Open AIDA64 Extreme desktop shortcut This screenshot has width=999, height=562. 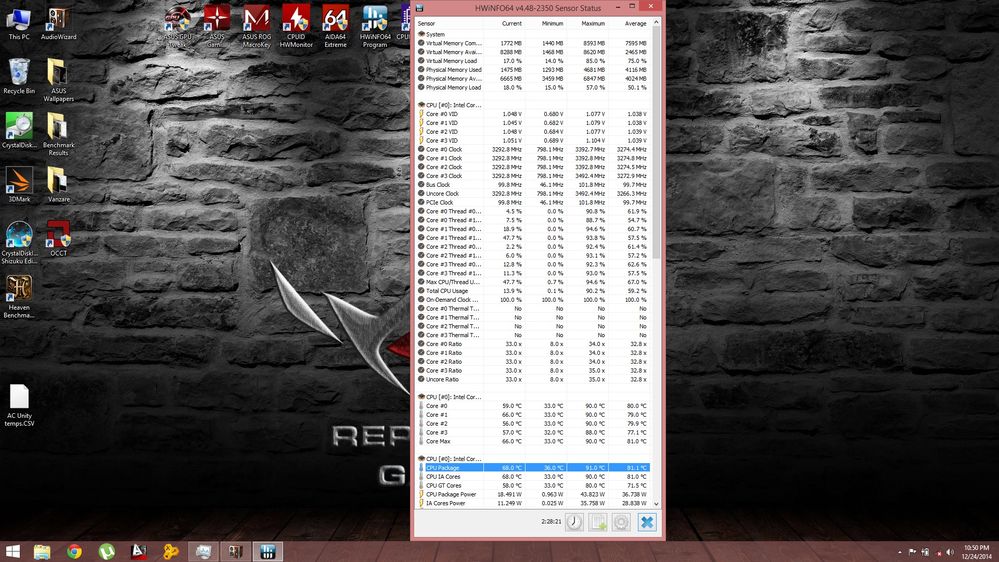click(335, 27)
